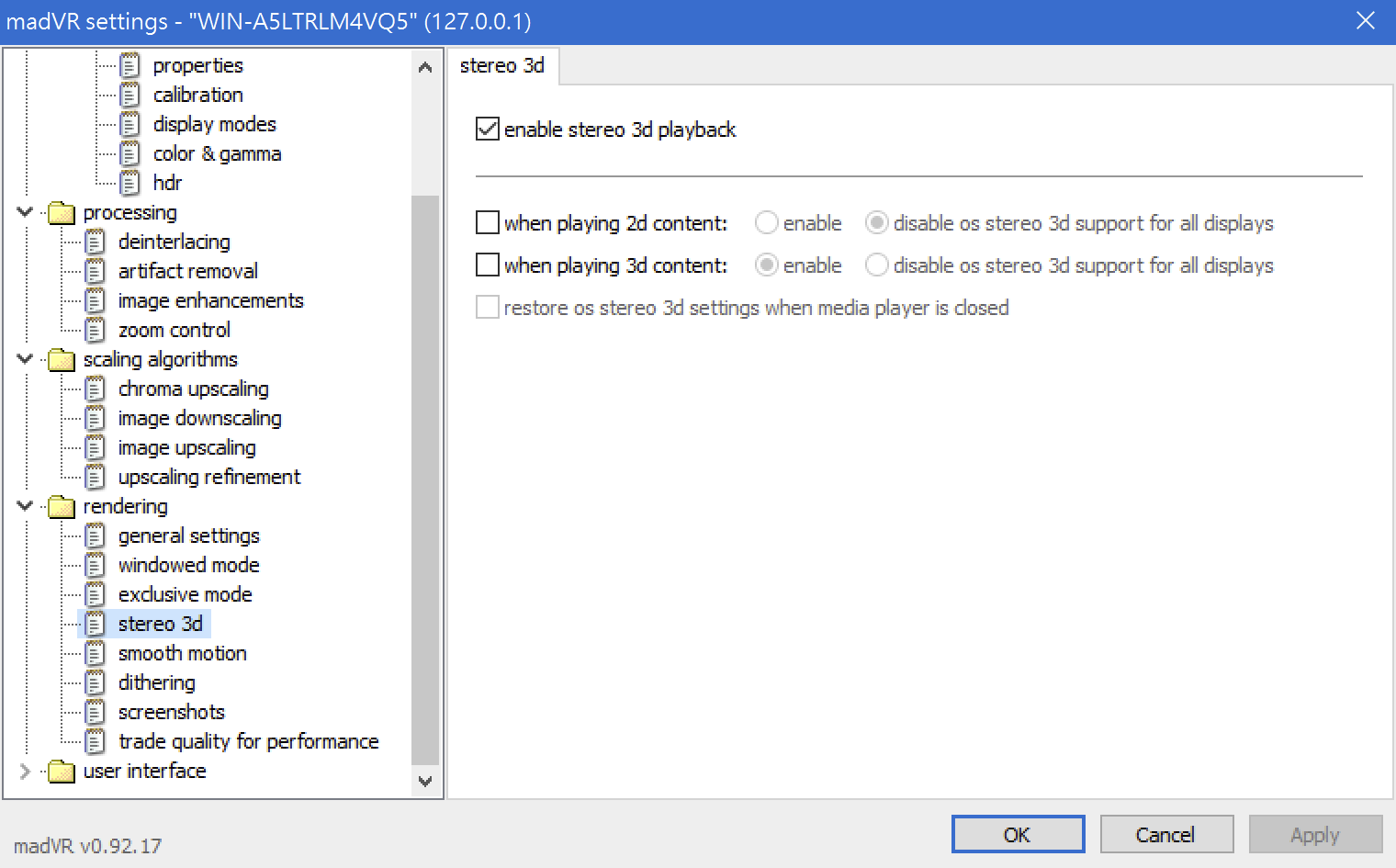
Task: Toggle restore os stereo 3d settings checkbox
Action: point(488,308)
